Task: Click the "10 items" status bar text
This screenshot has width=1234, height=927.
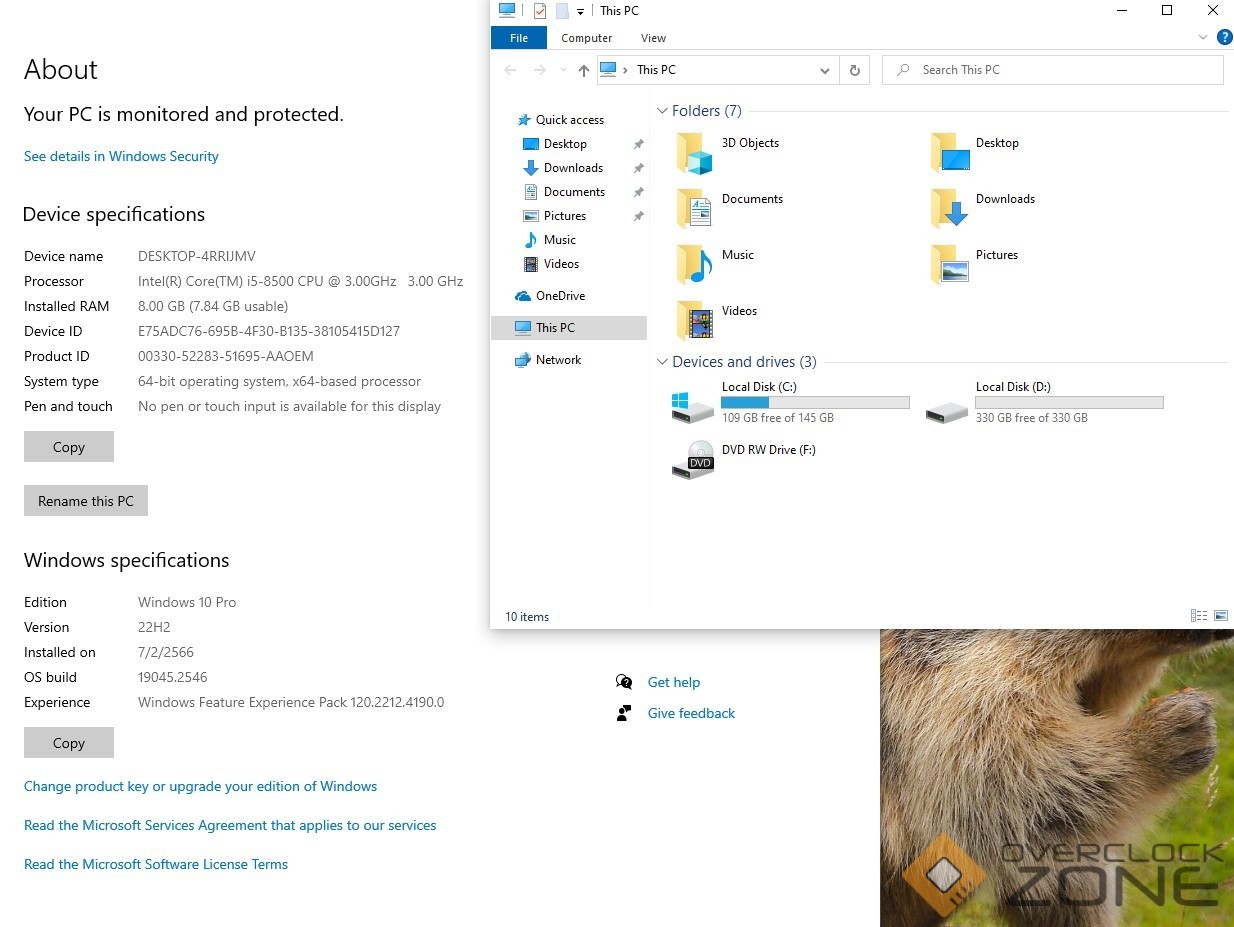Action: pyautogui.click(x=527, y=617)
